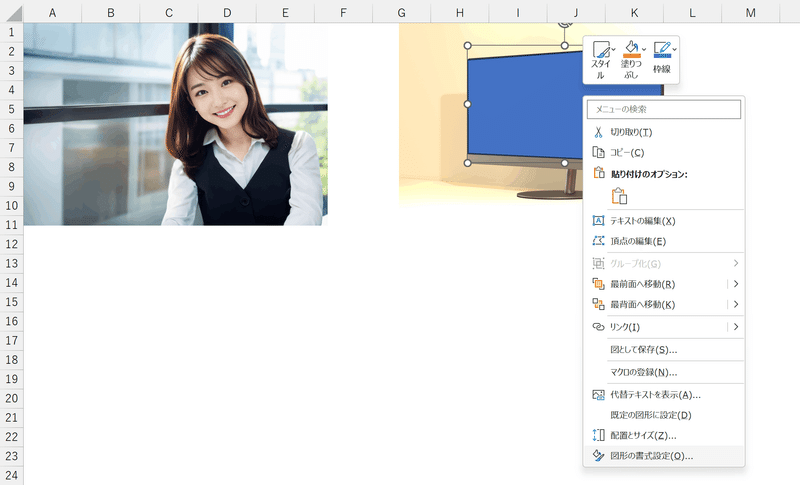Expand the 枠線 dropdown arrow
The image size is (800, 485).
point(674,49)
